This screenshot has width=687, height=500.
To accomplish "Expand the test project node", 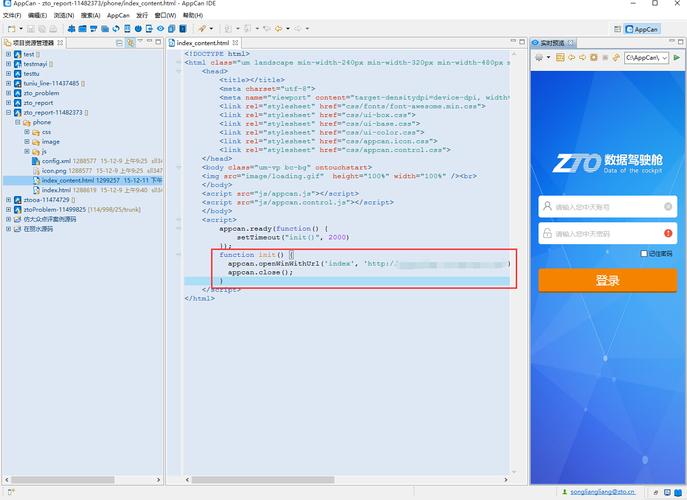I will coord(8,54).
